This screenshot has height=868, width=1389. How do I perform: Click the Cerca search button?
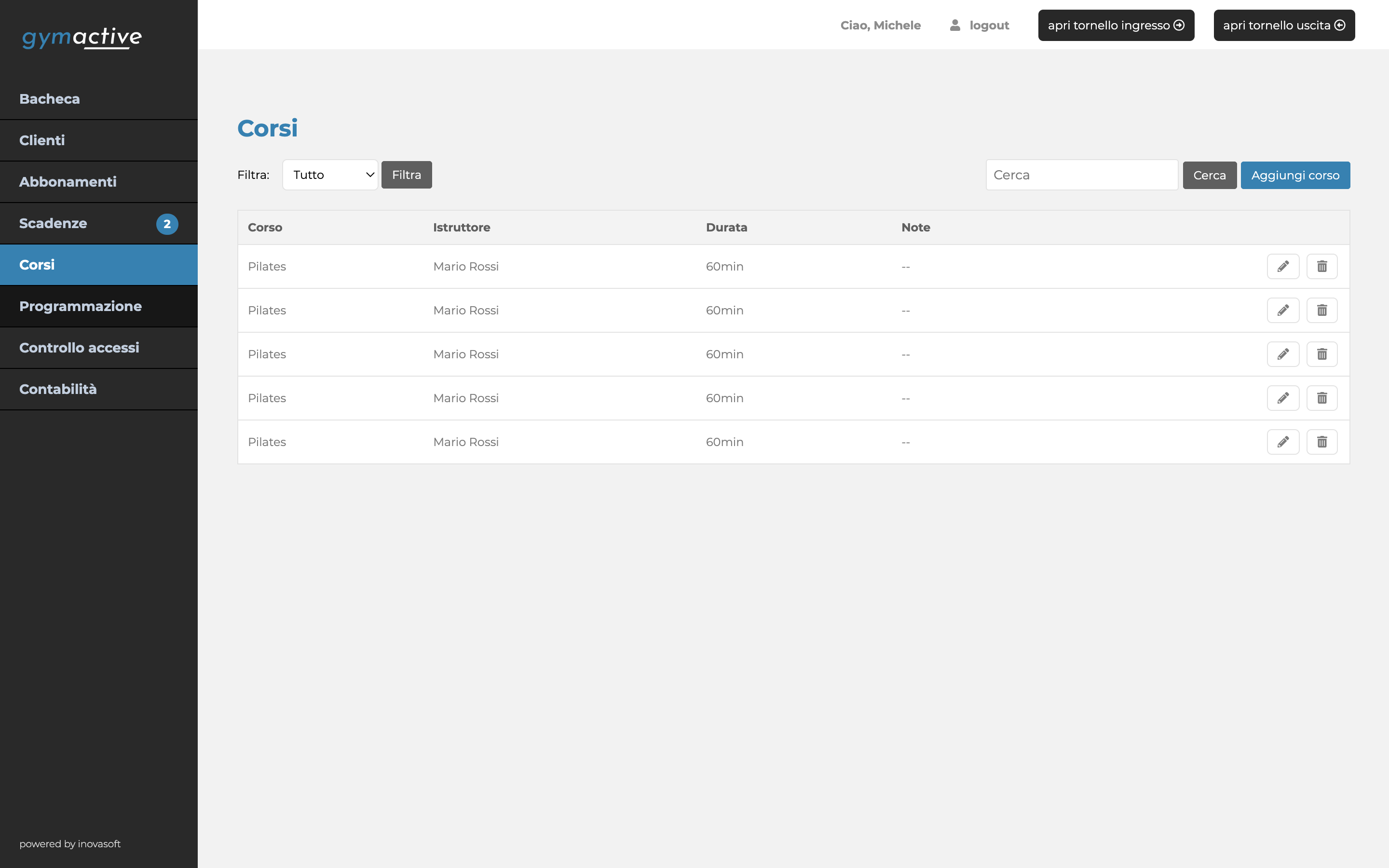coord(1210,175)
